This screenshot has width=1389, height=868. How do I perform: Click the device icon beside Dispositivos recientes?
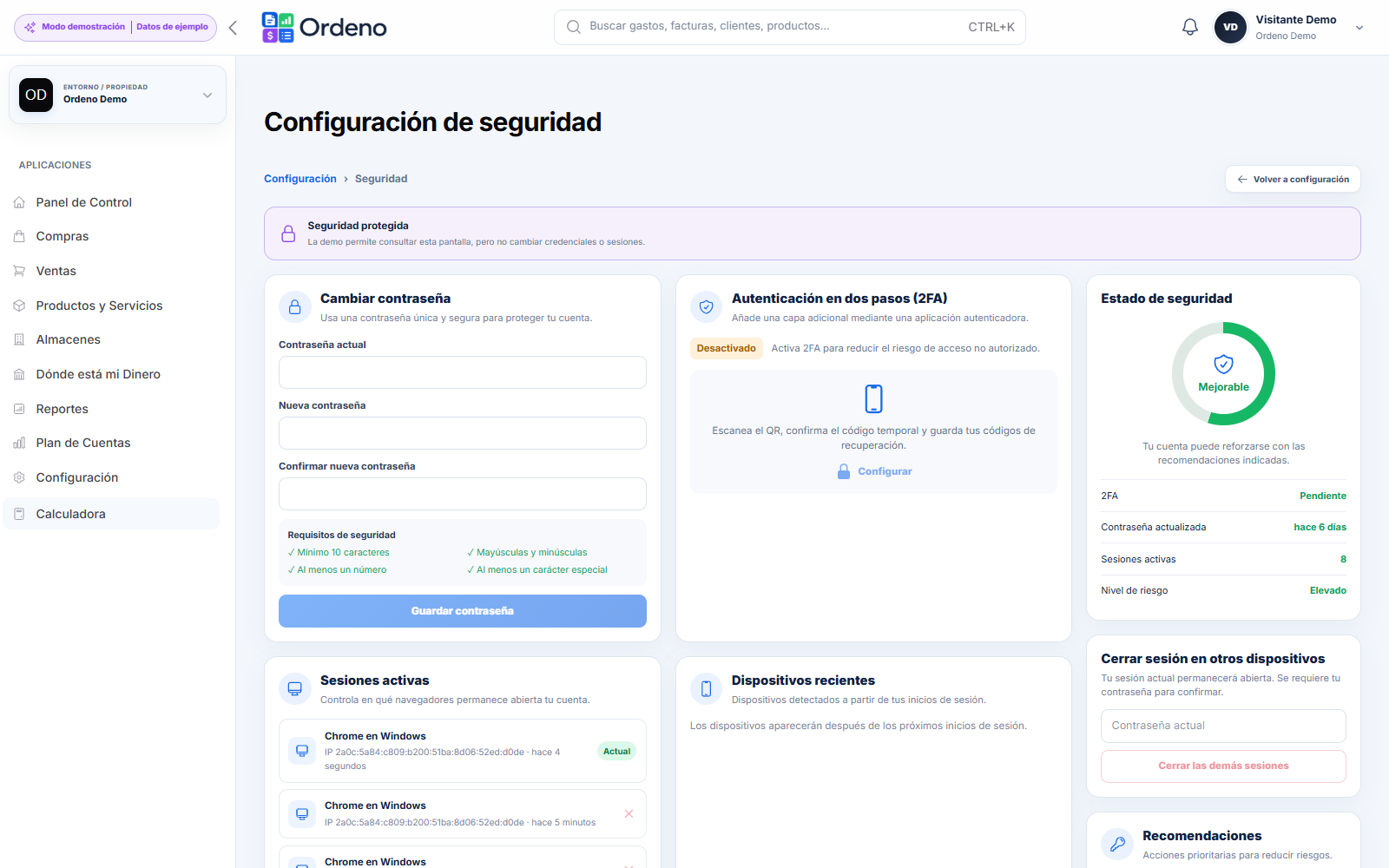pos(707,689)
